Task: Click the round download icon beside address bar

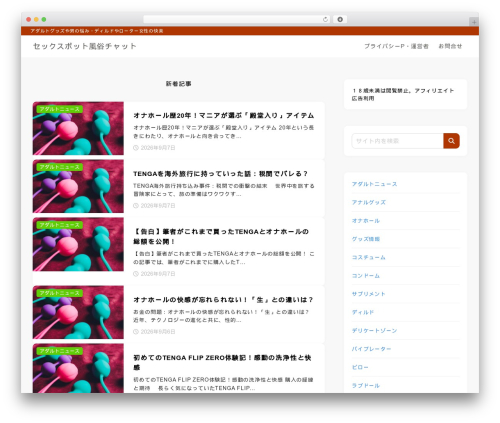Action: click(x=340, y=19)
